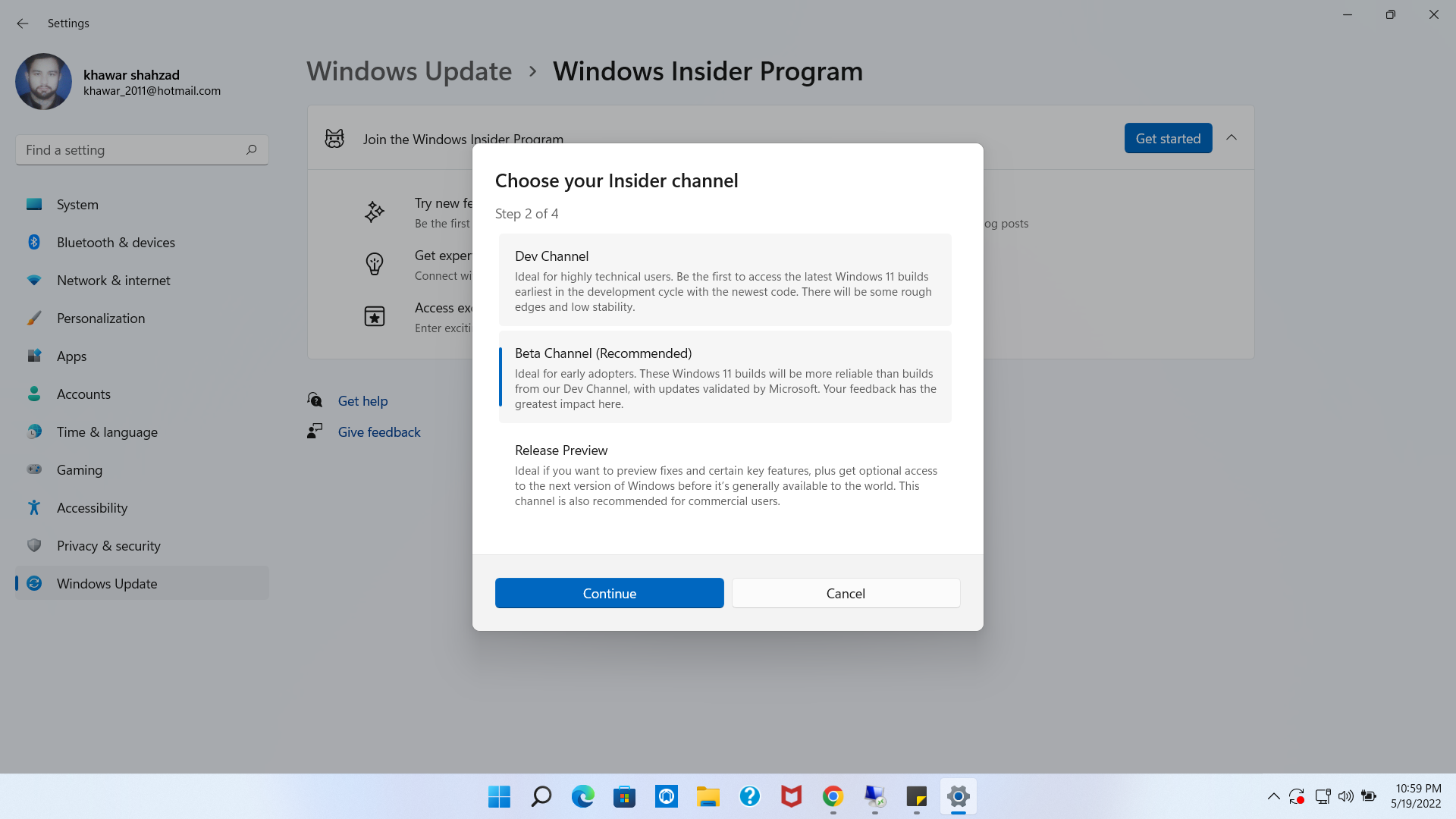
Task: Click the Insider Program cat icon
Action: [334, 138]
